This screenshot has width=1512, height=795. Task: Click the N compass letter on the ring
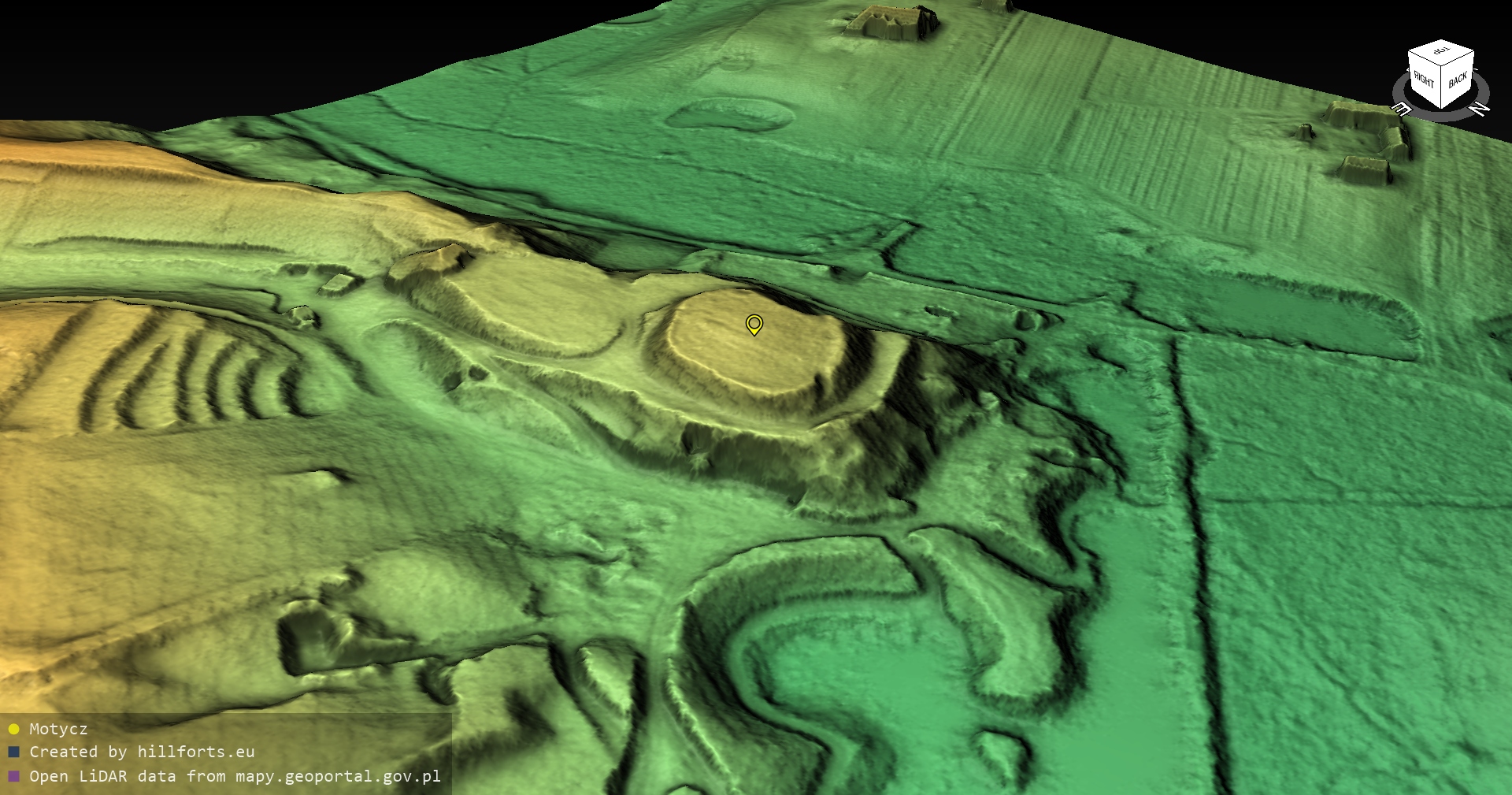coord(1480,109)
